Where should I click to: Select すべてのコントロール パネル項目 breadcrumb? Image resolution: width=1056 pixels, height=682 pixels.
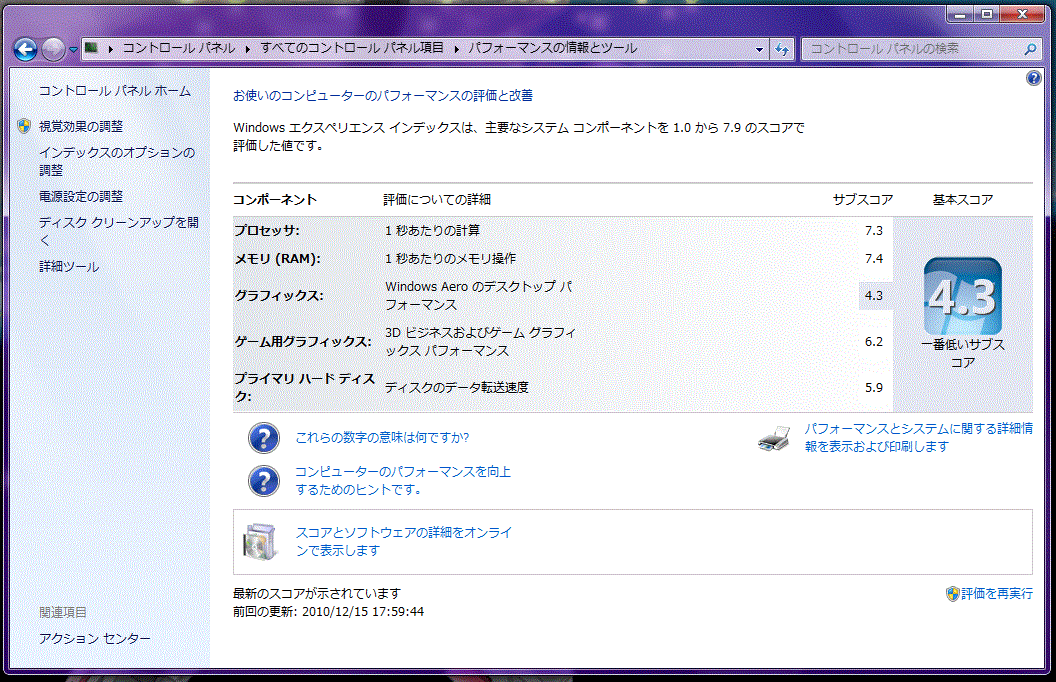pos(352,48)
